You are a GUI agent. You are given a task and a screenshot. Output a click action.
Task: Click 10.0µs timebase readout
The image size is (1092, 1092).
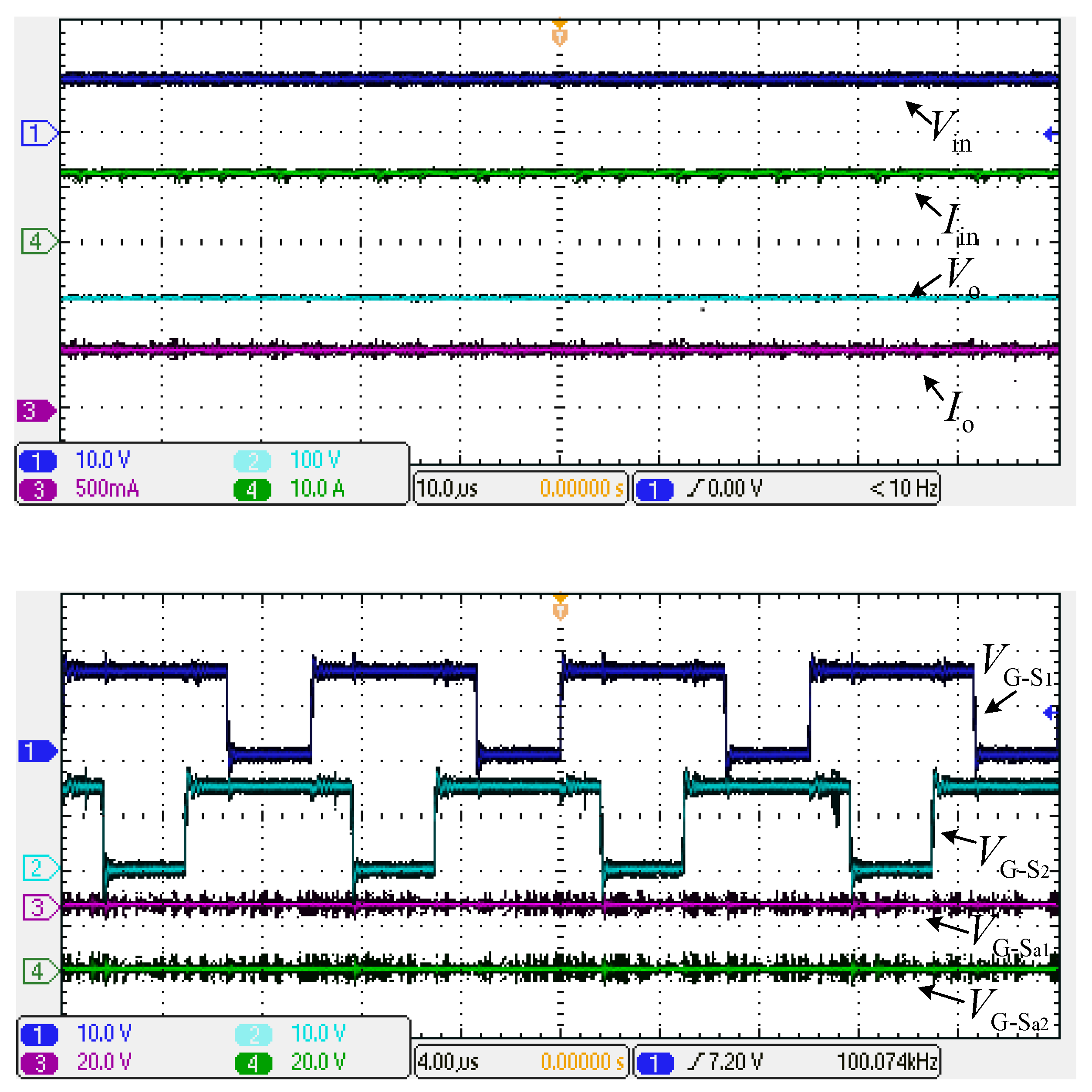click(x=448, y=488)
